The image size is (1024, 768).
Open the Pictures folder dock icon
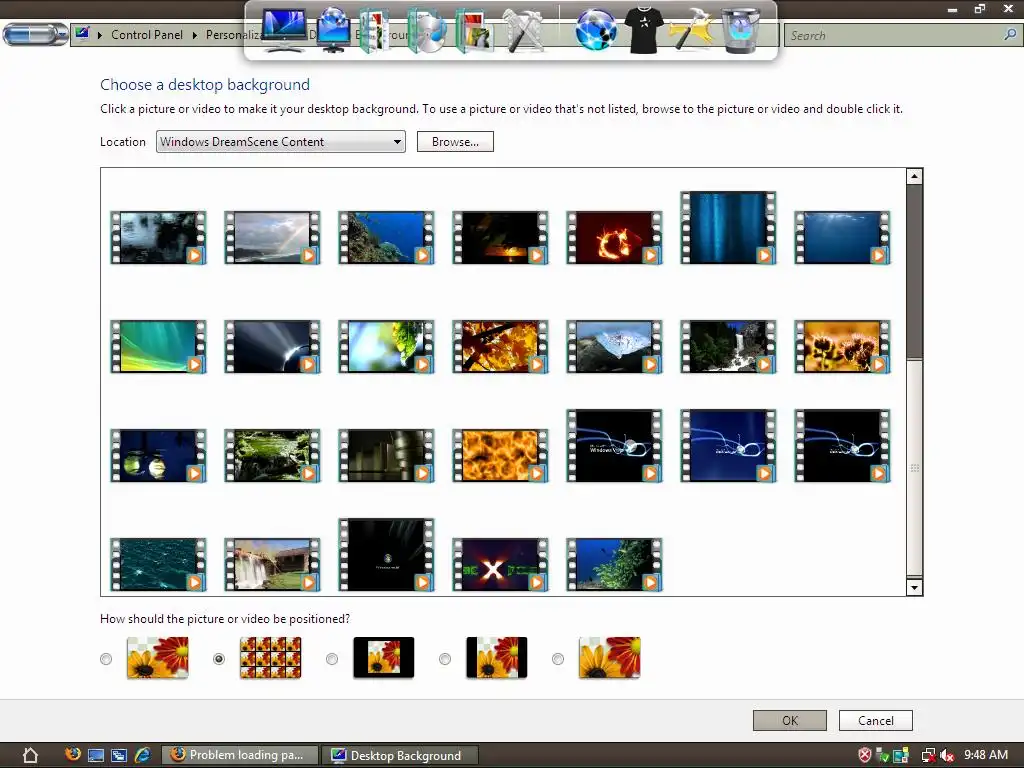click(475, 31)
